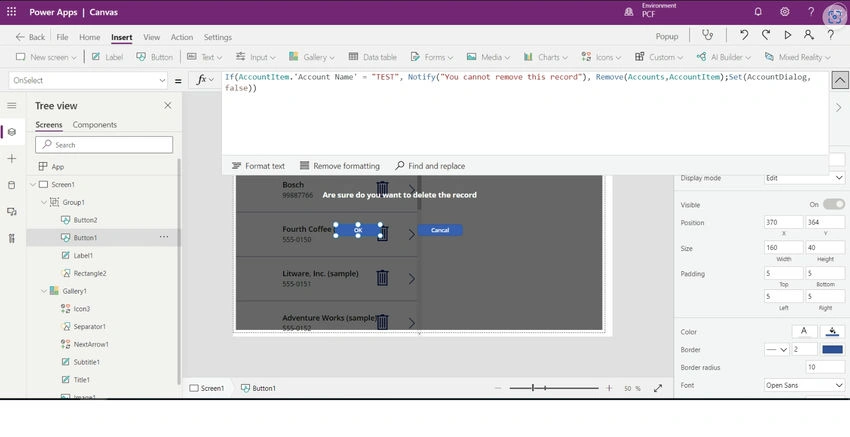The width and height of the screenshot is (850, 437).
Task: Open the Insert plus icon in left rail
Action: click(x=11, y=158)
